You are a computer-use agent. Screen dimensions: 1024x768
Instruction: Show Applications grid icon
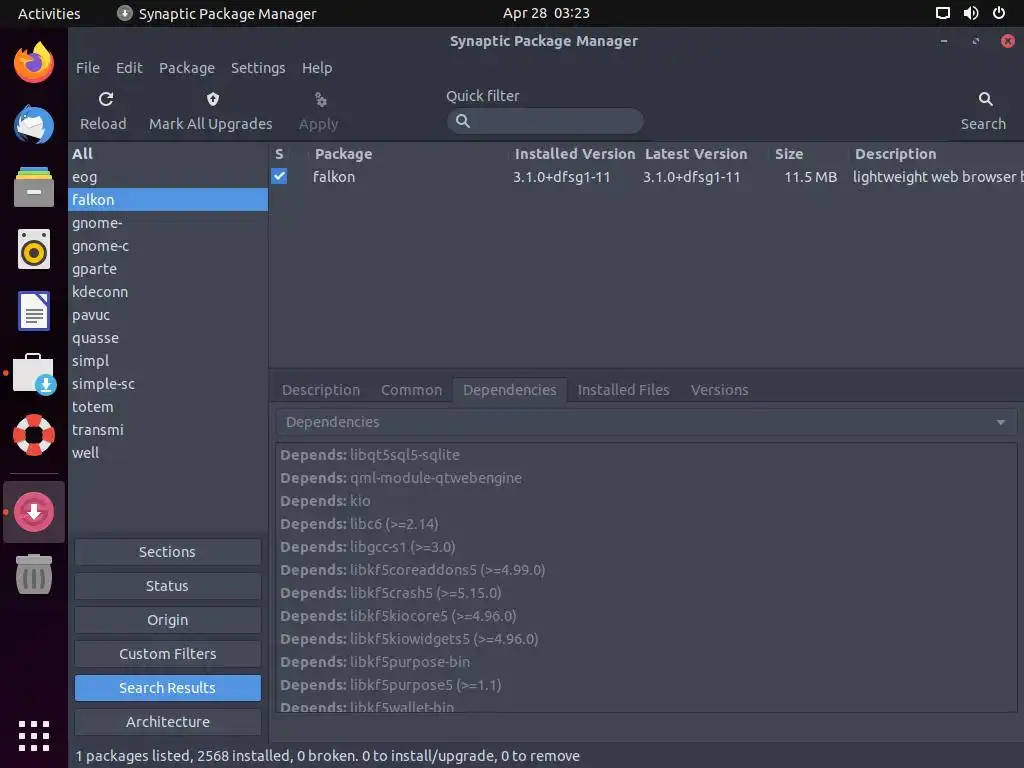(x=34, y=736)
